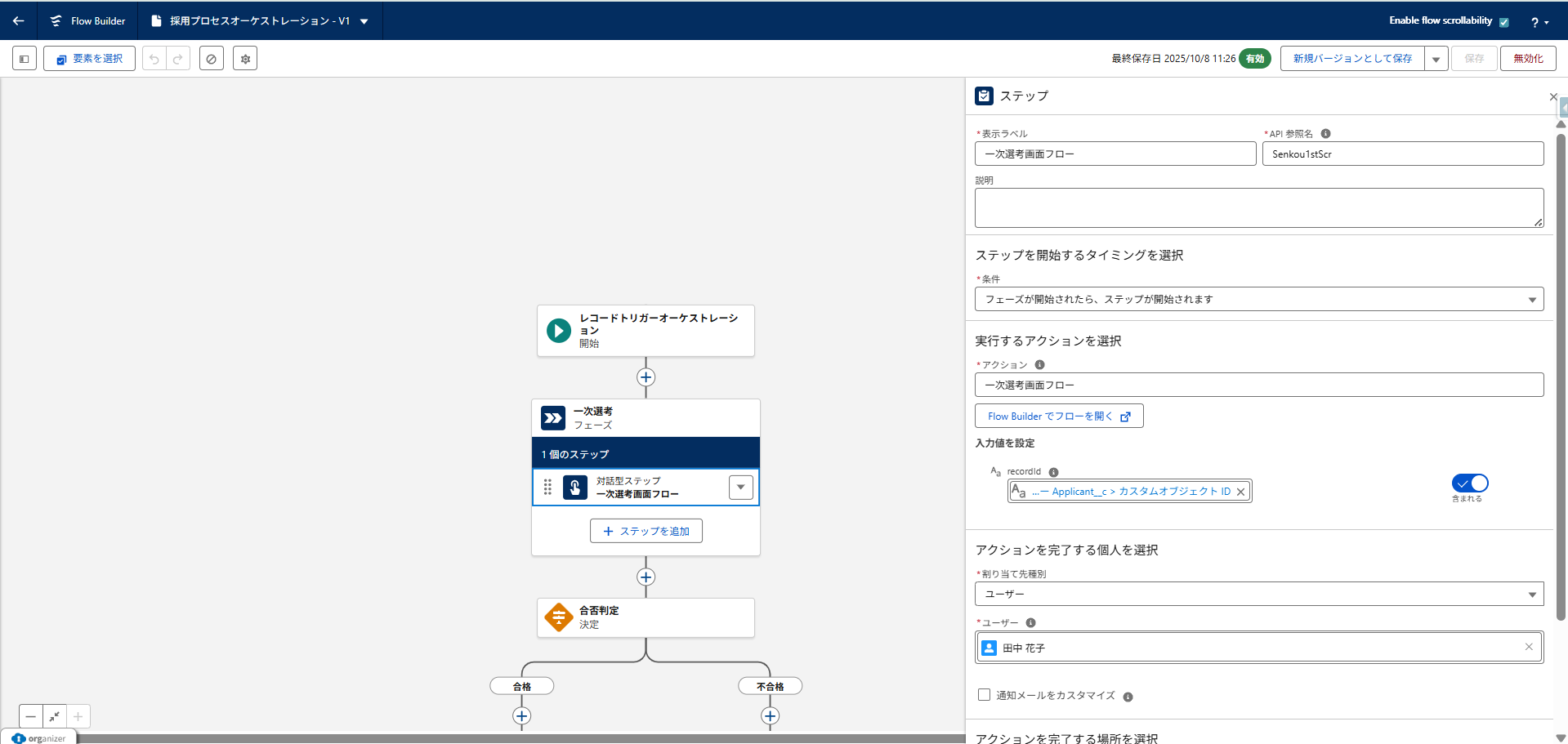Click the redo icon
This screenshot has width=1568, height=744.
tap(178, 59)
